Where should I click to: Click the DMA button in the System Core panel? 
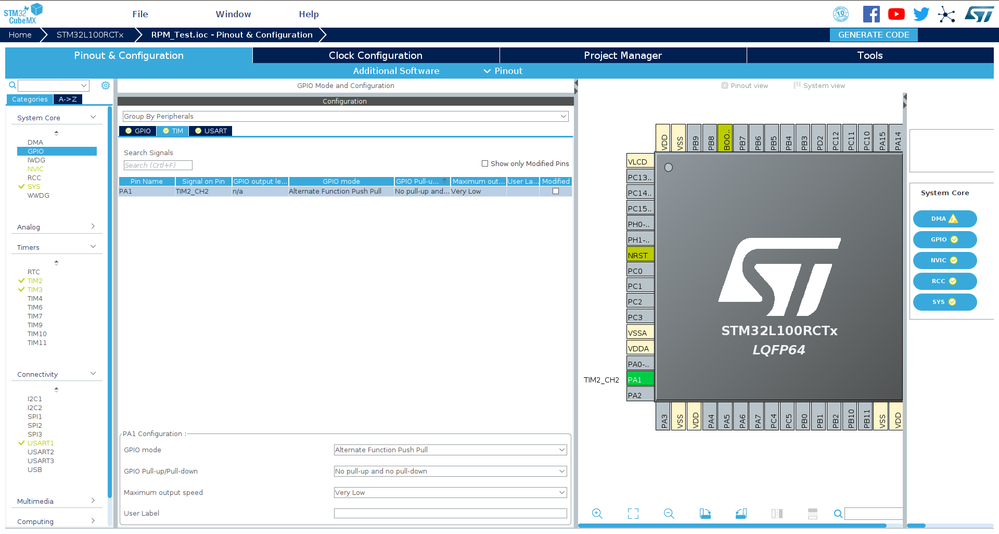945,219
